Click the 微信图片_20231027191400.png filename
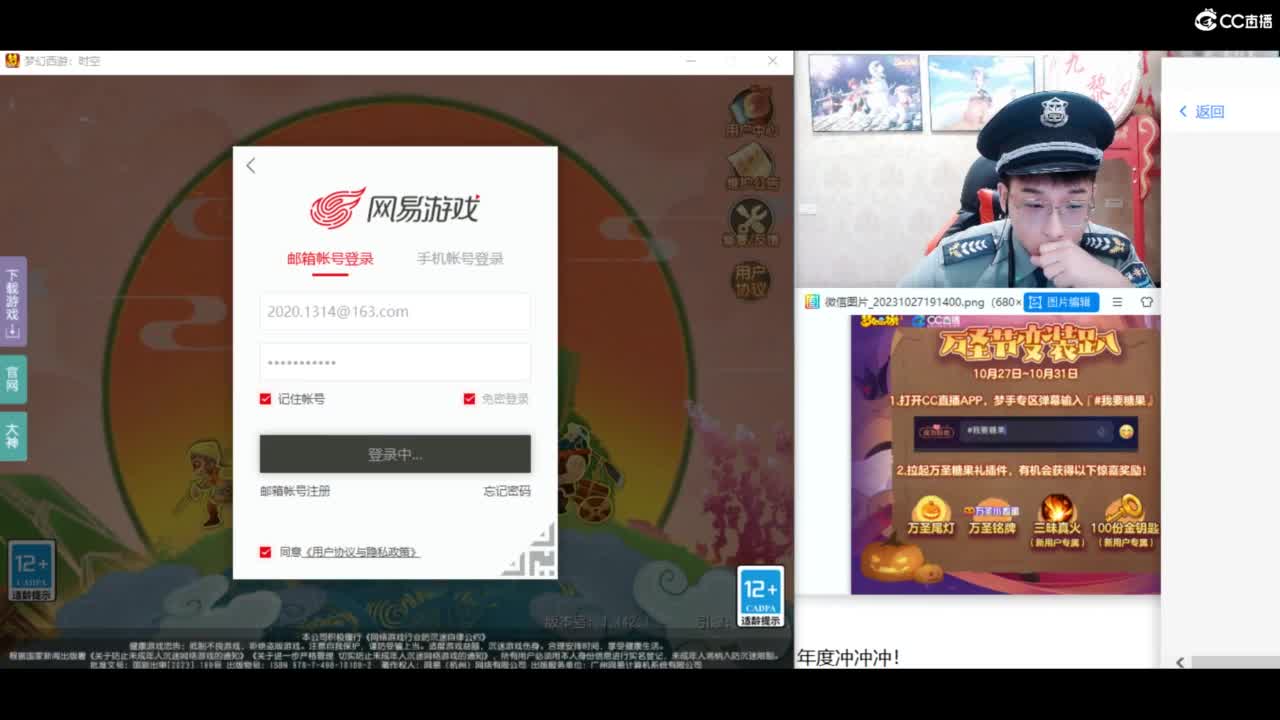This screenshot has width=1280, height=720. click(x=905, y=302)
